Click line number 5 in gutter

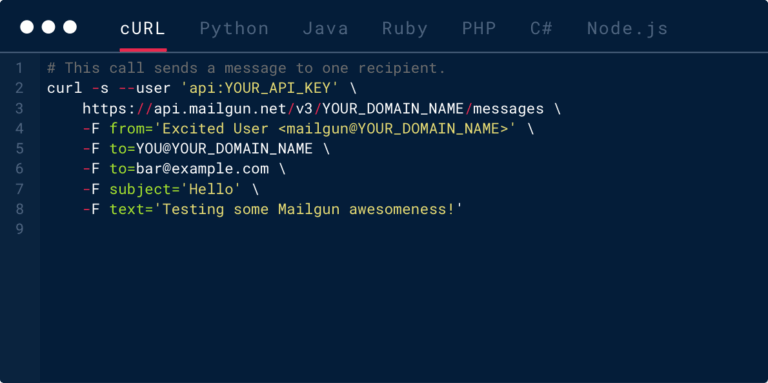(19, 148)
